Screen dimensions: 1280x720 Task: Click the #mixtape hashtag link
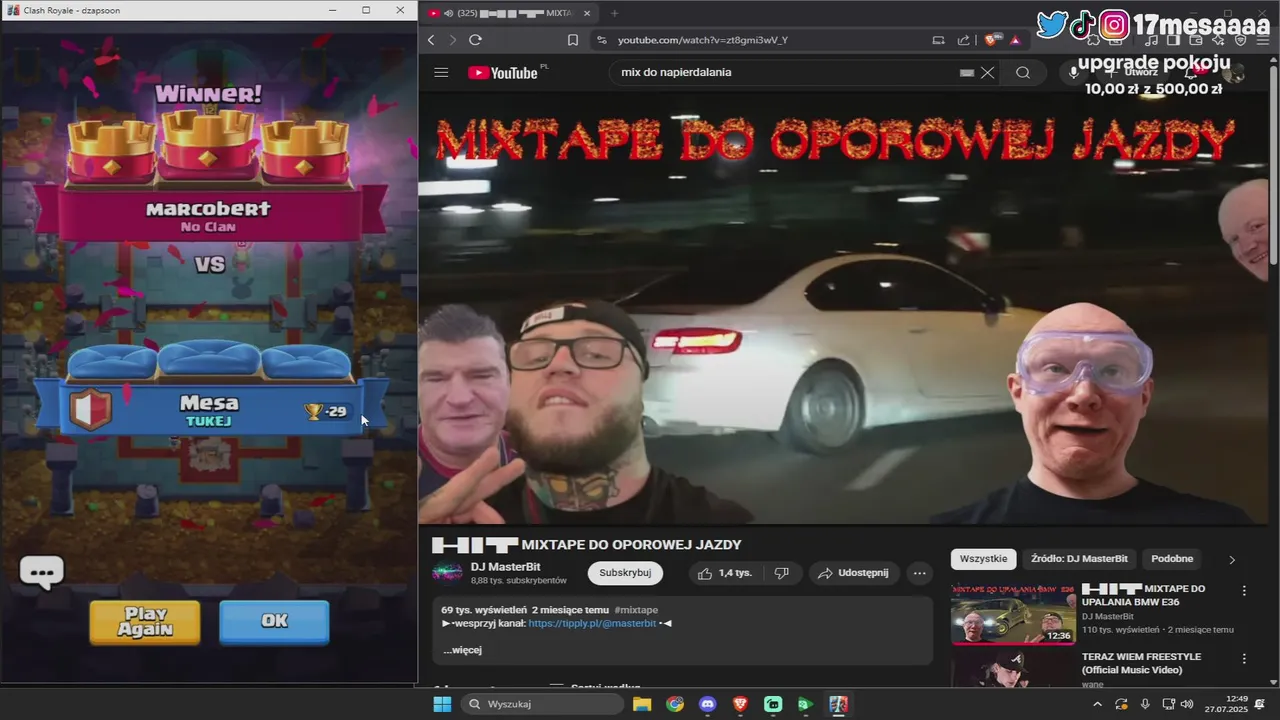pos(636,610)
